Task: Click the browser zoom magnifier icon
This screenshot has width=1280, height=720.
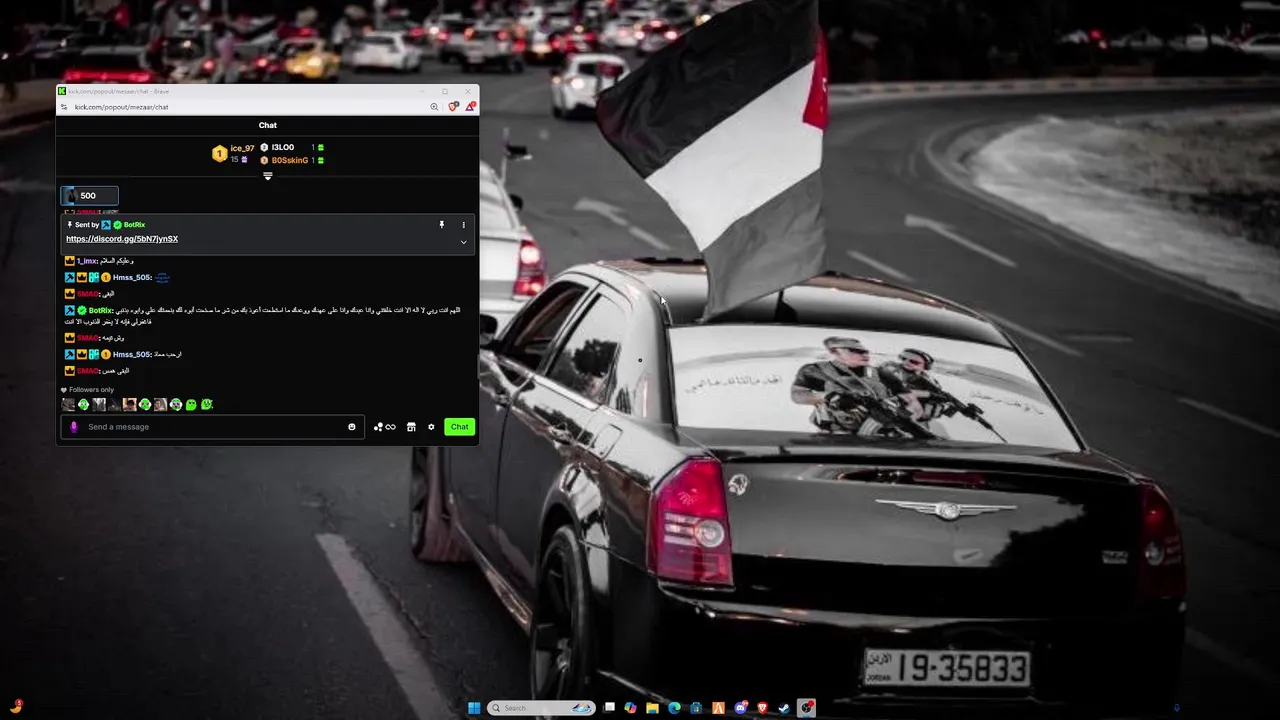Action: 434,107
